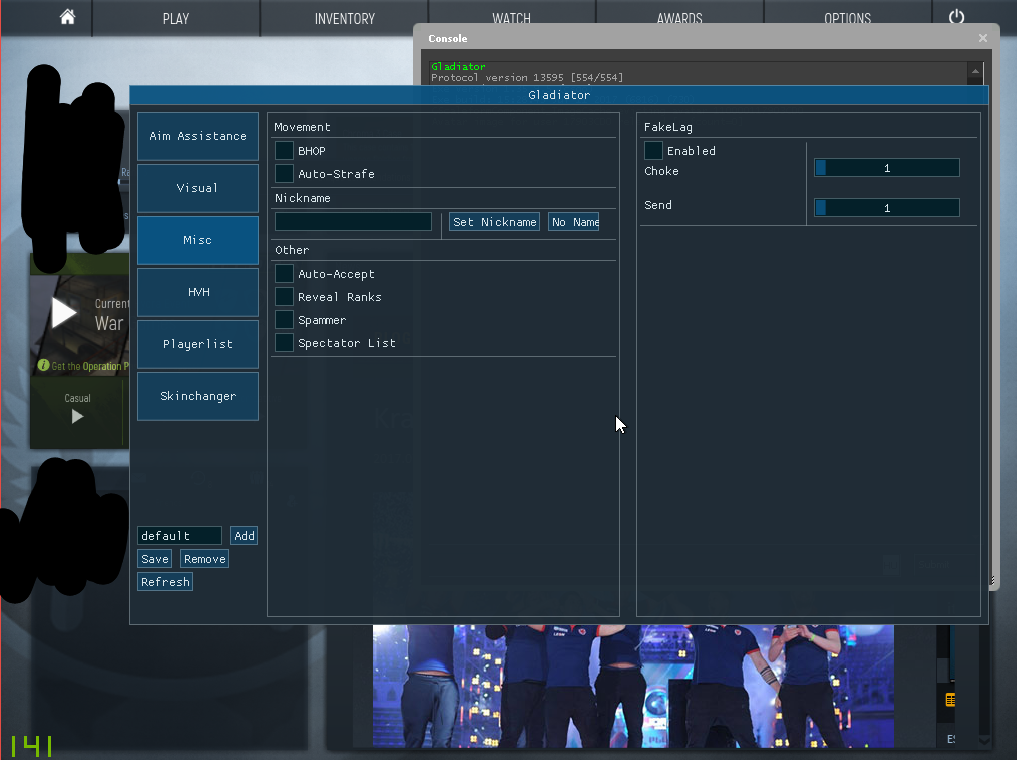This screenshot has width=1017, height=760.
Task: Click the console scrollbar up arrow
Action: [975, 71]
